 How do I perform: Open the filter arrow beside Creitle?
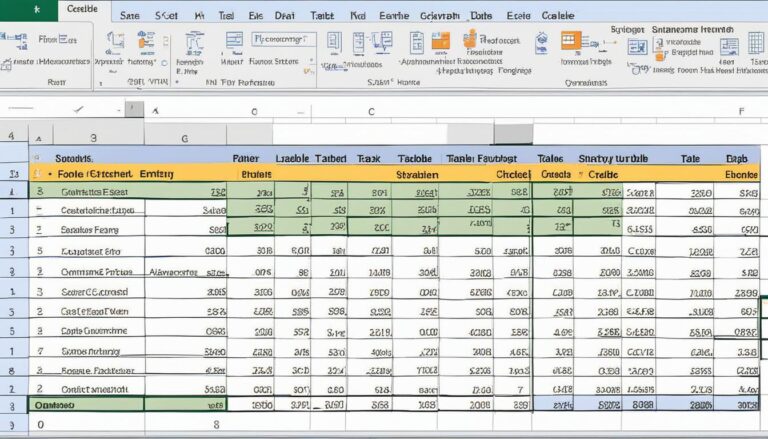point(581,174)
